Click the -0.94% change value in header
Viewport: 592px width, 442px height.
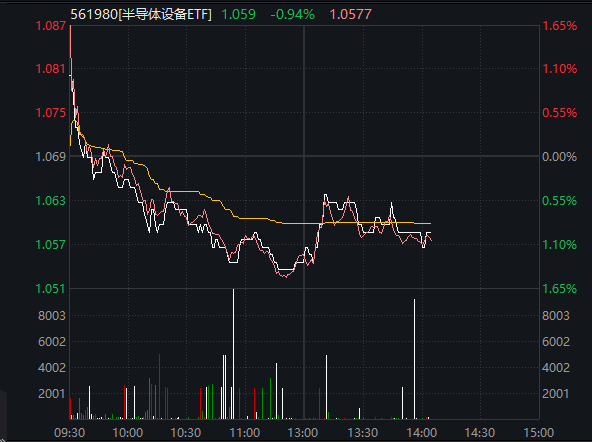click(x=293, y=14)
